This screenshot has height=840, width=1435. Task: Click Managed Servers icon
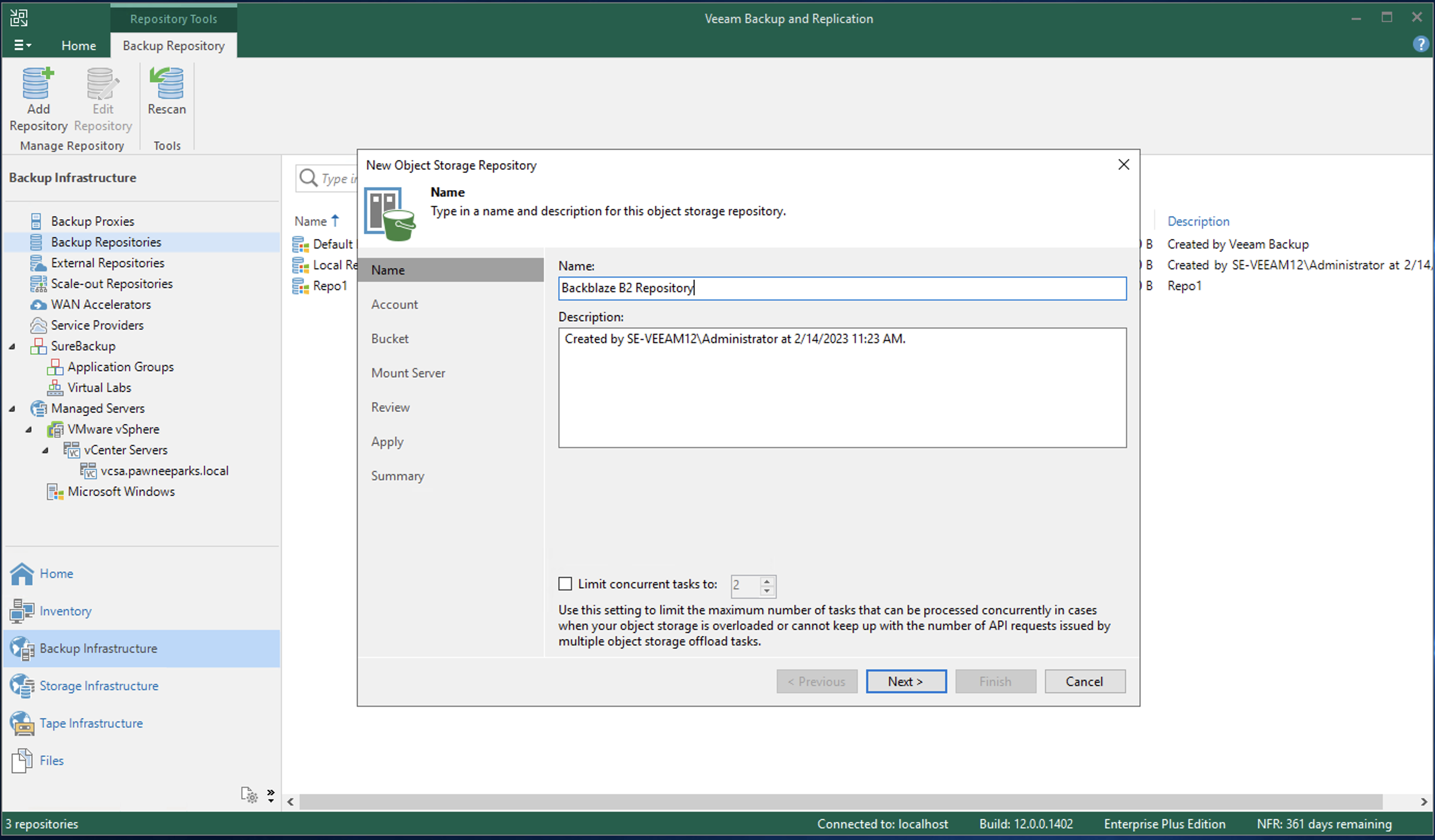pos(38,409)
